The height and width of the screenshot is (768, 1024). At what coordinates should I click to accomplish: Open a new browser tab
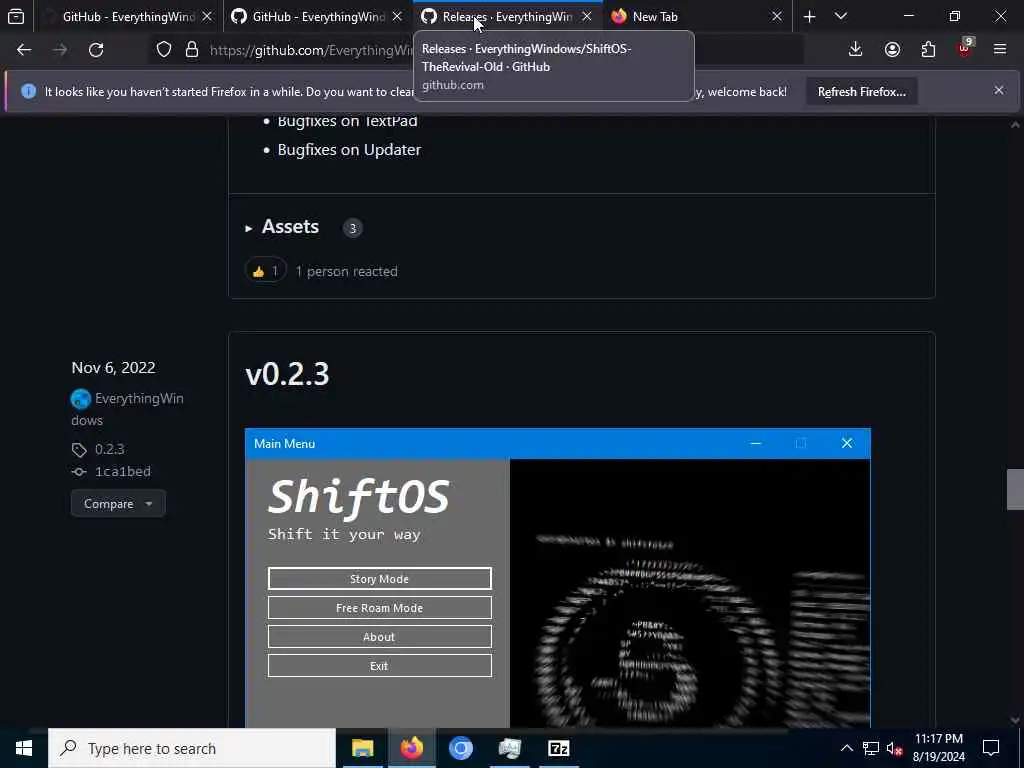(x=809, y=16)
